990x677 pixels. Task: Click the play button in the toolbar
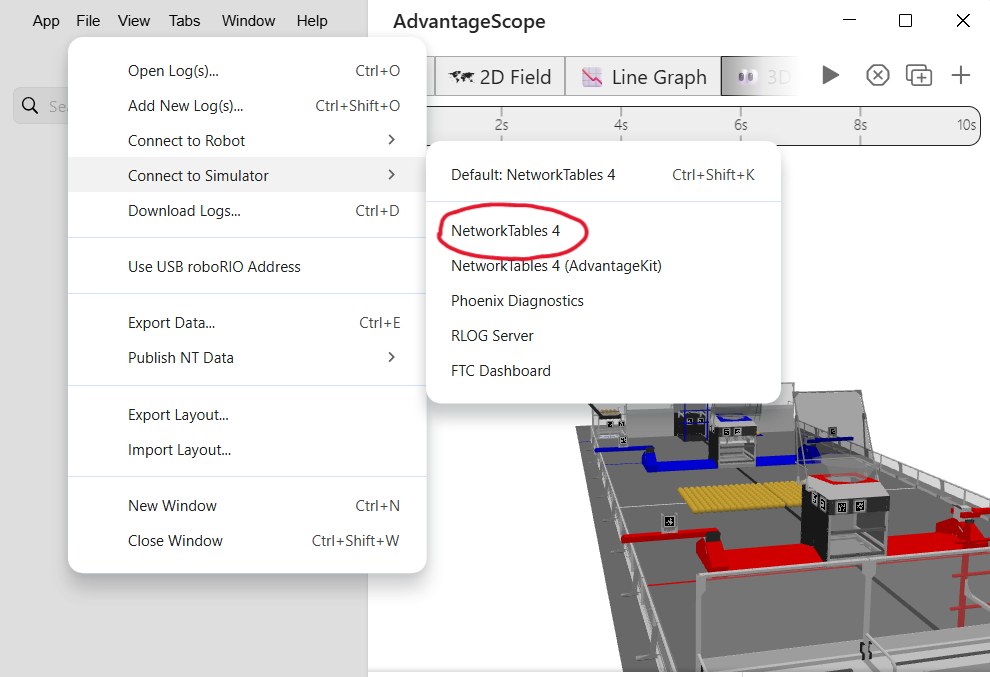coord(830,76)
